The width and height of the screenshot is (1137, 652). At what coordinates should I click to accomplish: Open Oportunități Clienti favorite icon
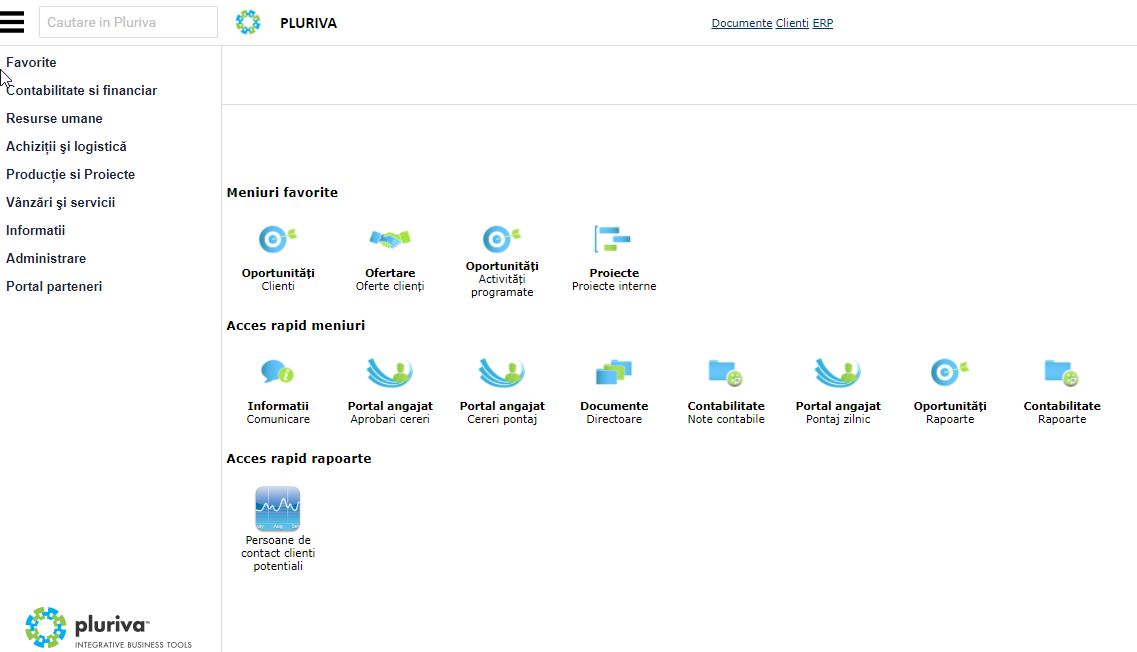pos(278,239)
